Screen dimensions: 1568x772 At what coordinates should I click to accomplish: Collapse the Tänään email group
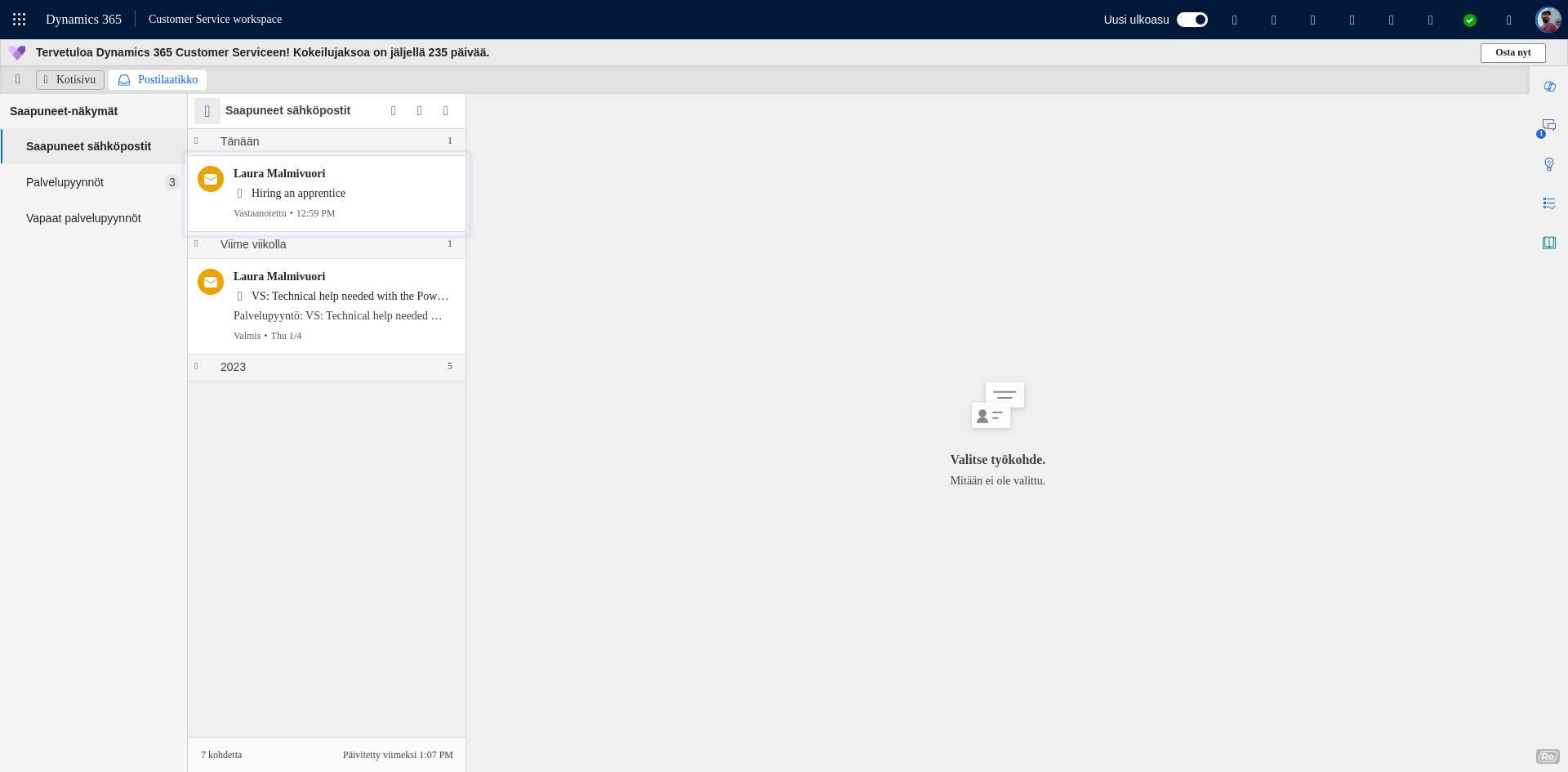click(x=197, y=141)
